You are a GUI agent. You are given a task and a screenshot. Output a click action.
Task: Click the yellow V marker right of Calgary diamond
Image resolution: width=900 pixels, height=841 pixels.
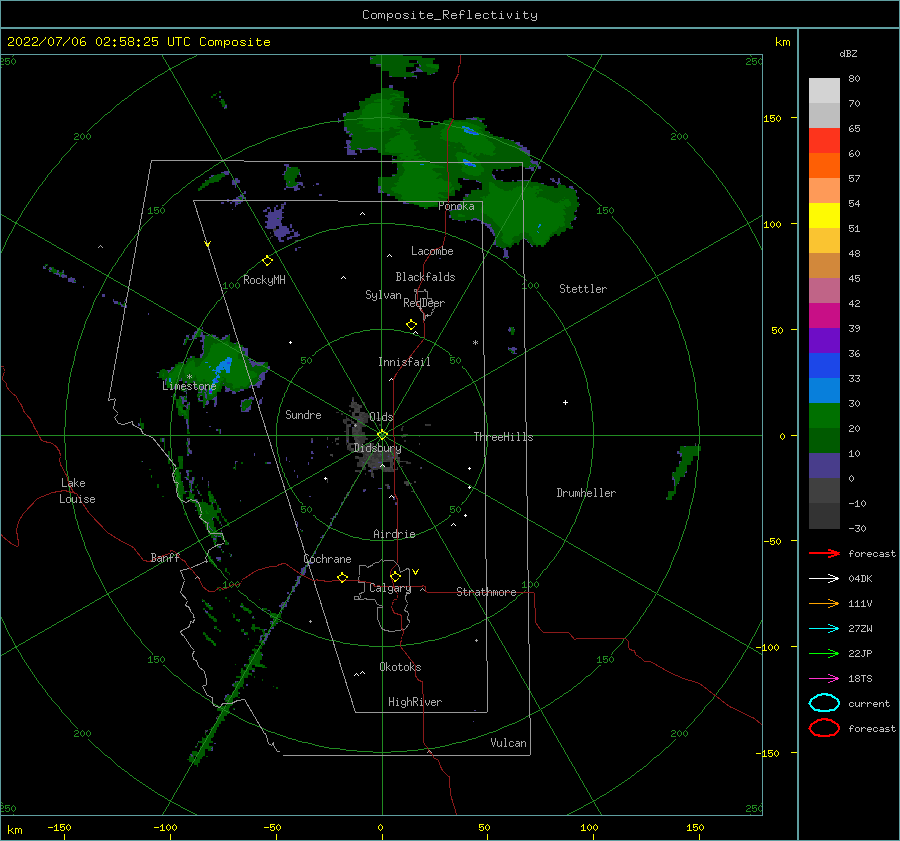tap(415, 572)
